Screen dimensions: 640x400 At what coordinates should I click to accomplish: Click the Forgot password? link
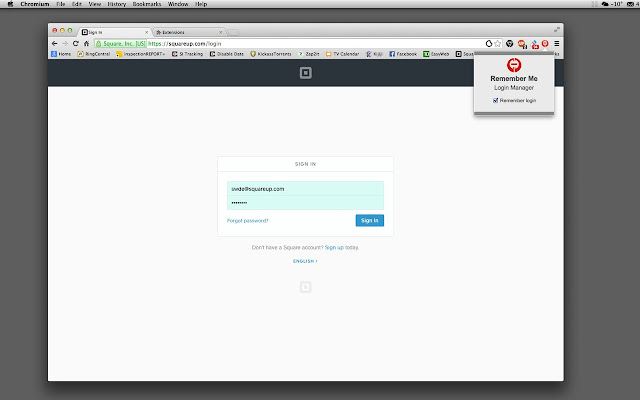coord(247,221)
